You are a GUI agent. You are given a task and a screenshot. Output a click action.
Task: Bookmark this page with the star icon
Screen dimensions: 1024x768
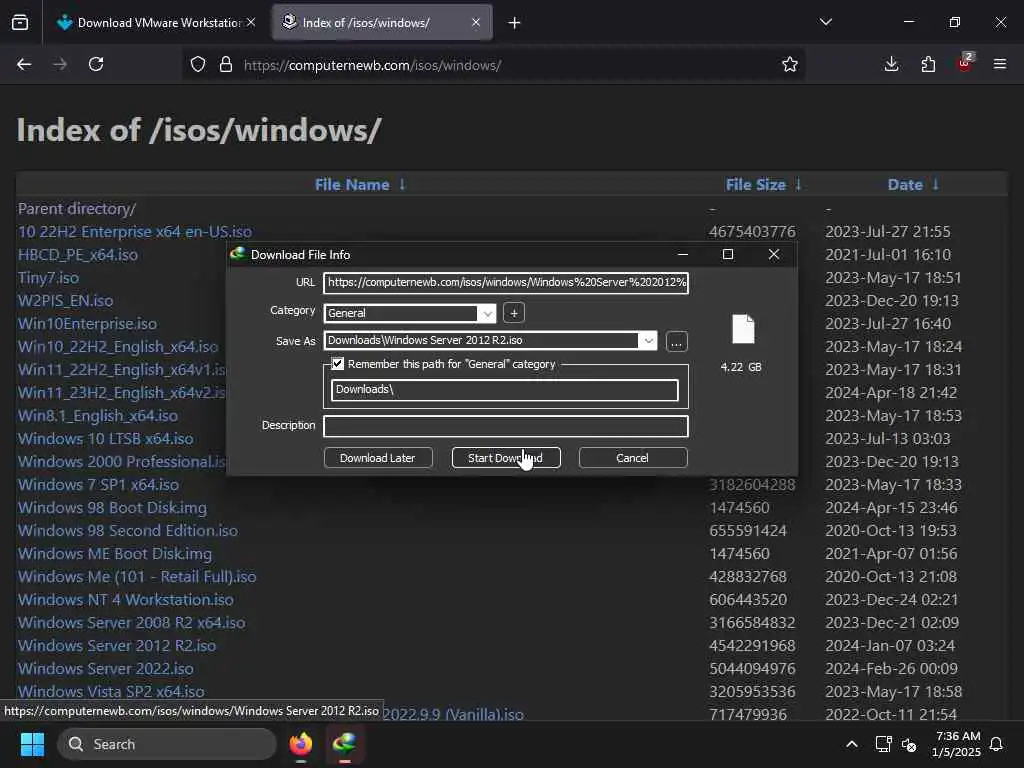(x=790, y=64)
